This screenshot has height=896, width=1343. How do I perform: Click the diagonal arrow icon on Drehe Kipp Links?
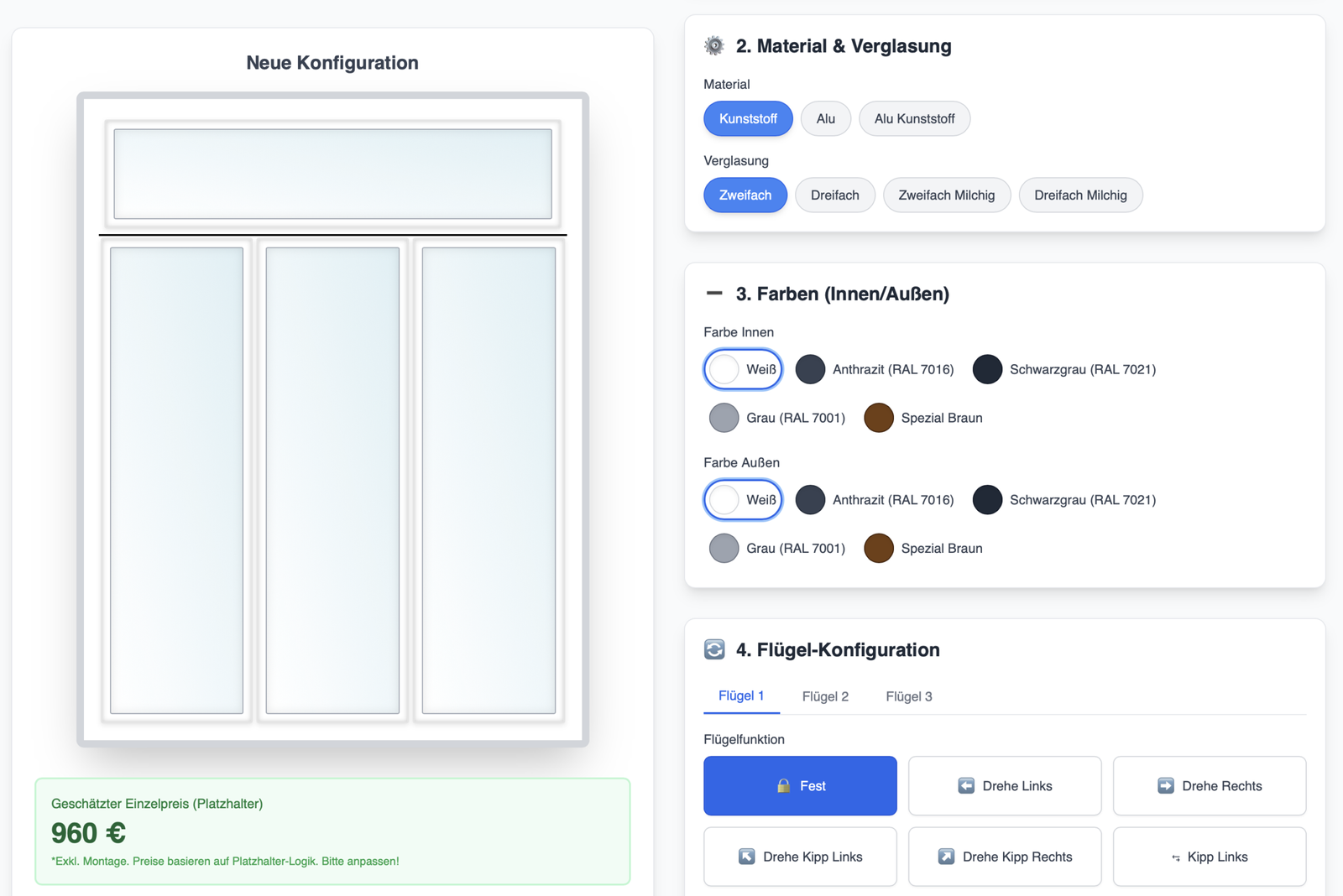746,857
